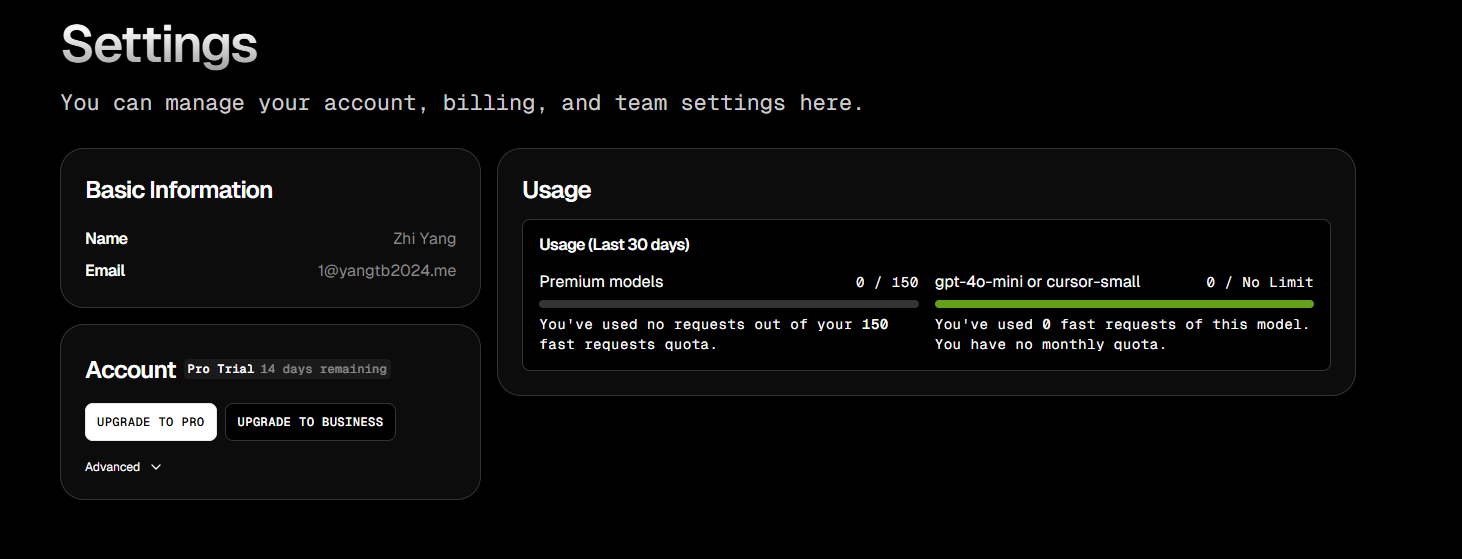This screenshot has width=1462, height=559.
Task: Click the green gpt-4o-mini usage bar
Action: tap(1124, 304)
